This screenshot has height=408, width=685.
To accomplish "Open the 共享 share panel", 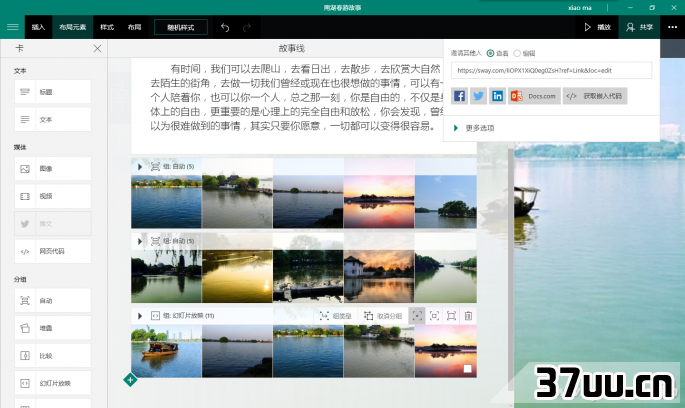I will click(639, 27).
